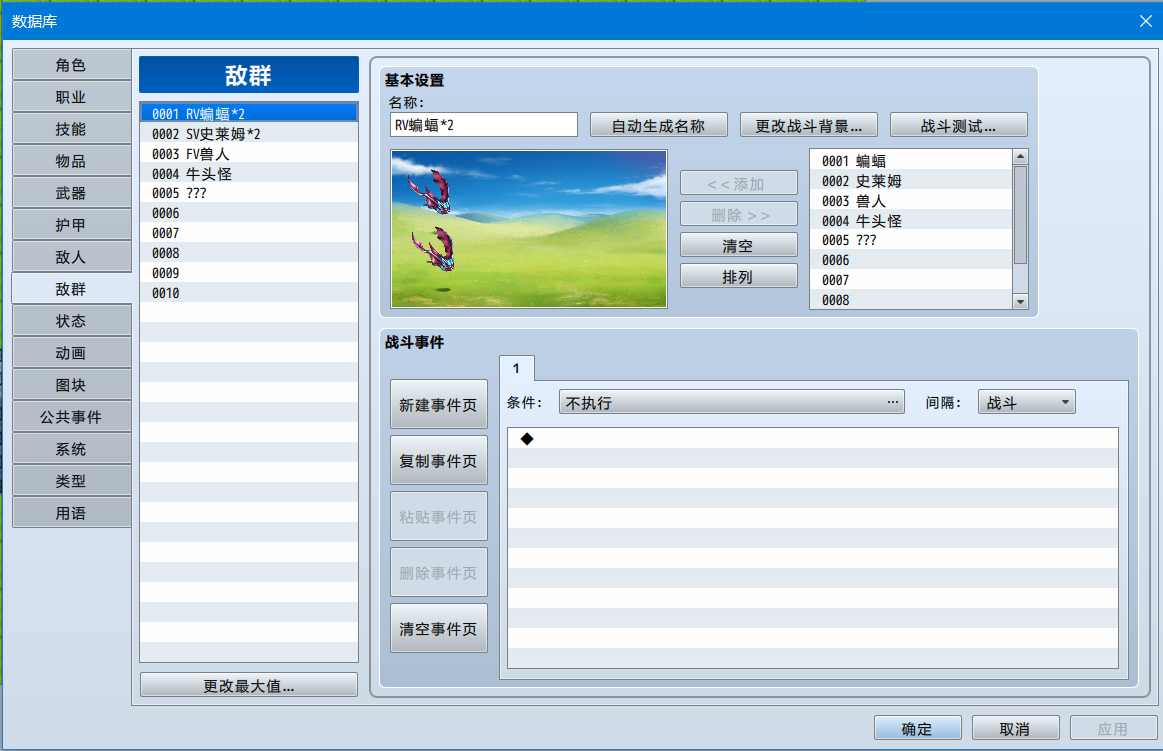Select the upper bat in battle preview

[429, 191]
